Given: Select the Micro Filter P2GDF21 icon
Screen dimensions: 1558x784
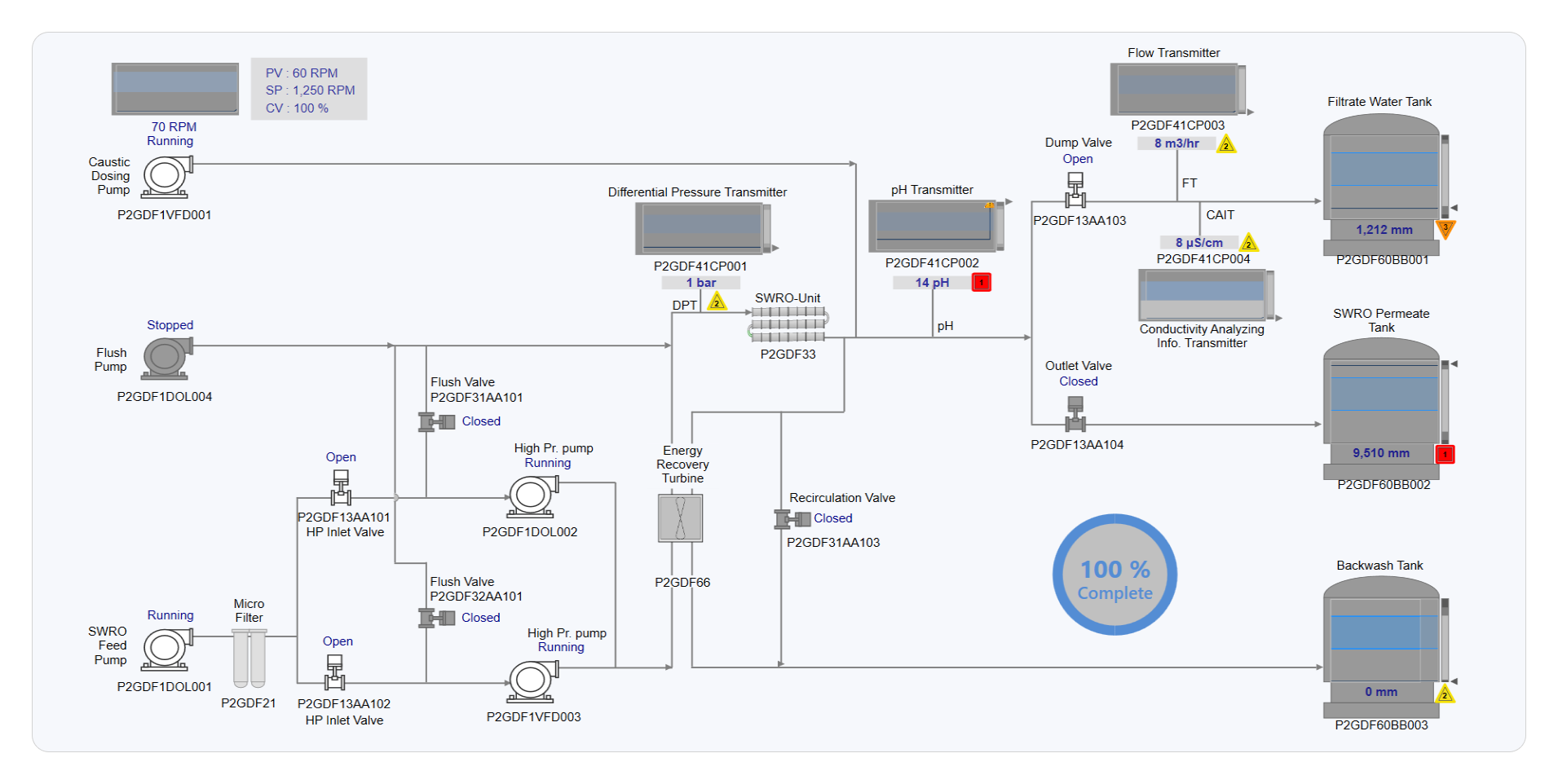Looking at the screenshot, I should pyautogui.click(x=249, y=658).
